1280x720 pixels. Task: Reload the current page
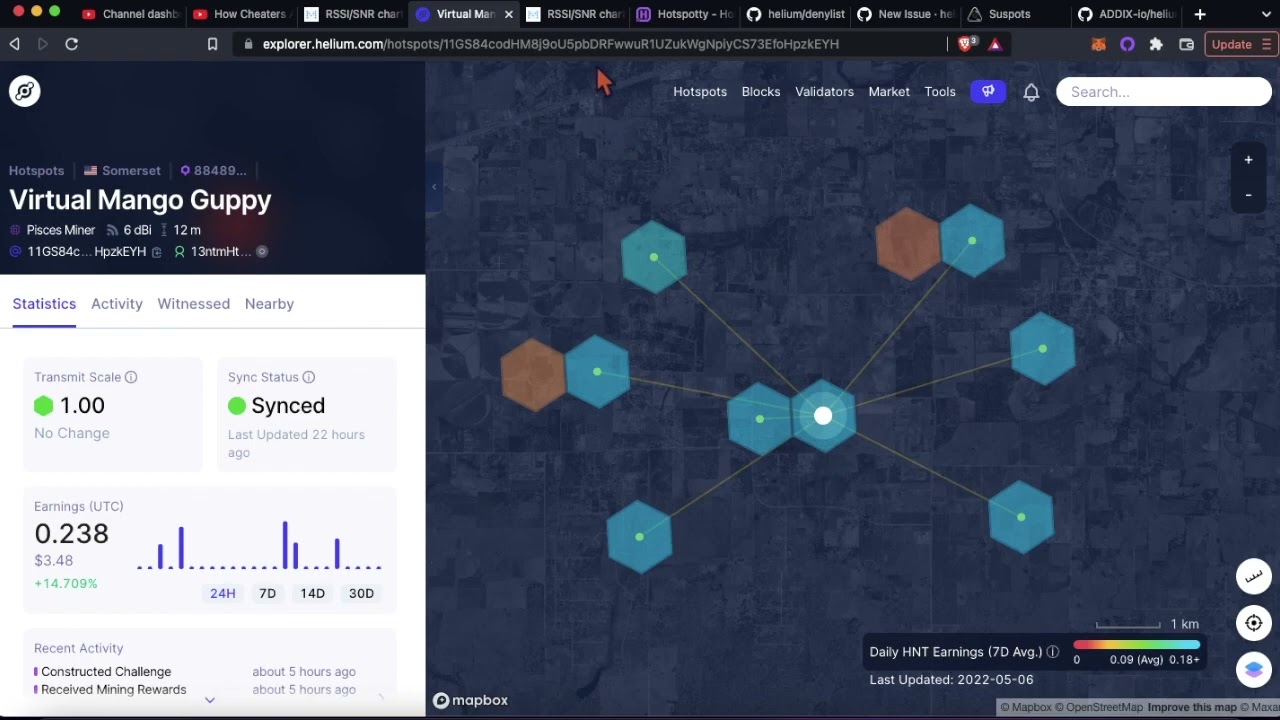(x=72, y=44)
